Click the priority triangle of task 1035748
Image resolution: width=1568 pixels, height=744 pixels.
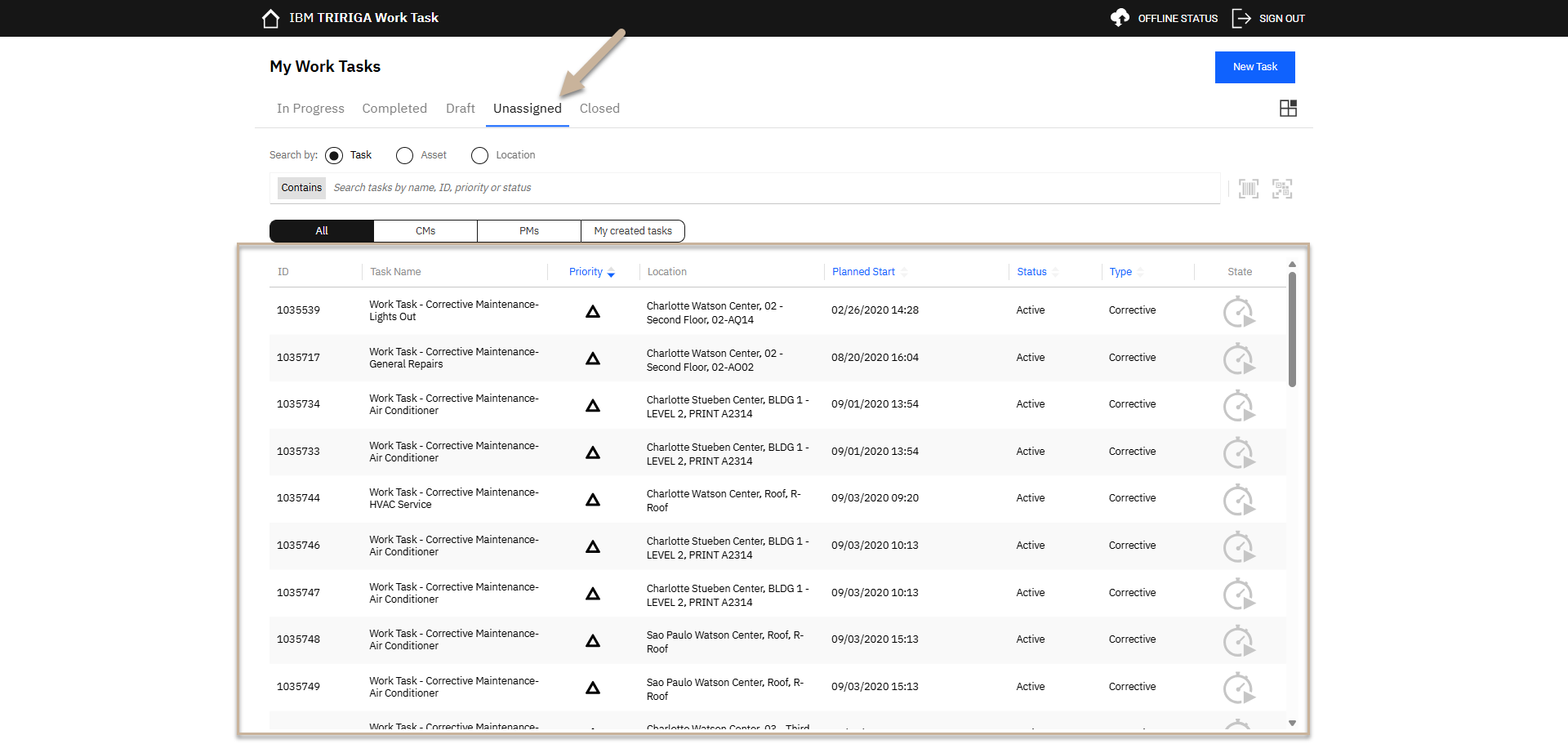tap(593, 640)
